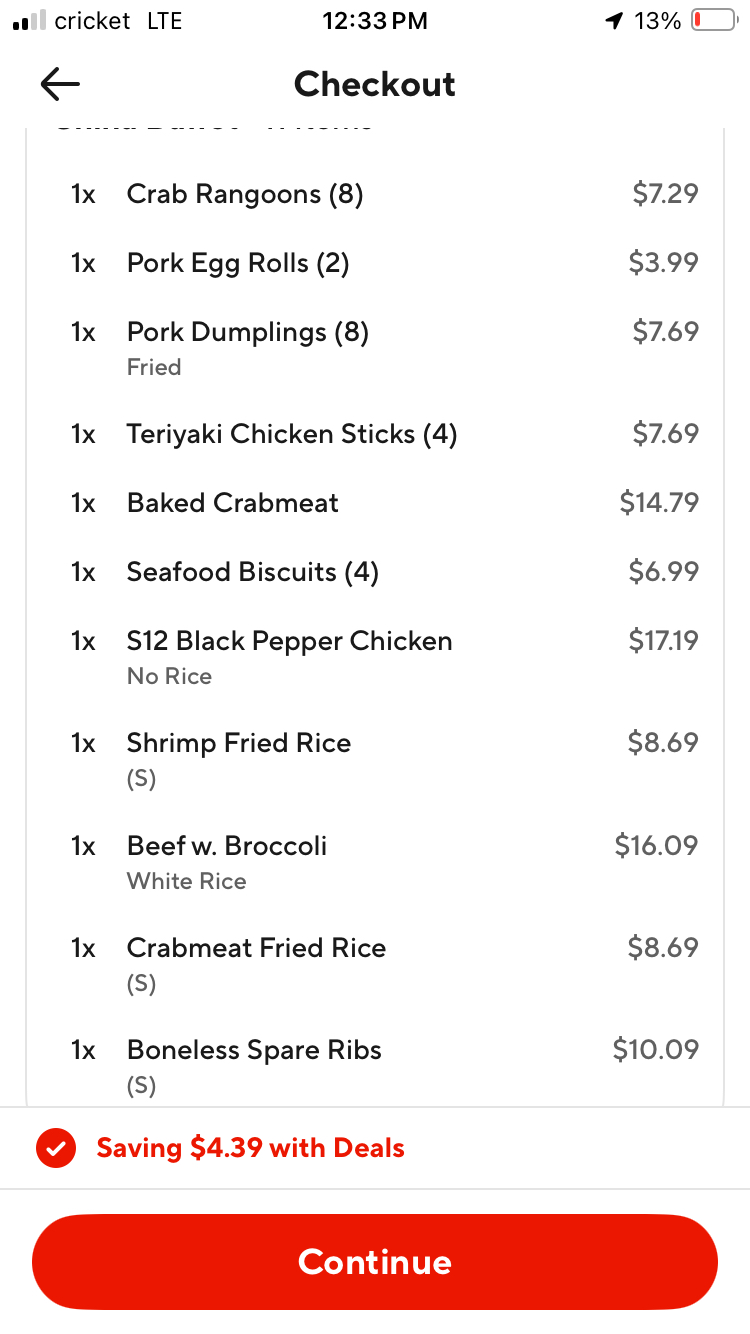Tap the location arrow status icon
Image resolution: width=750 pixels, height=1334 pixels.
click(x=614, y=21)
